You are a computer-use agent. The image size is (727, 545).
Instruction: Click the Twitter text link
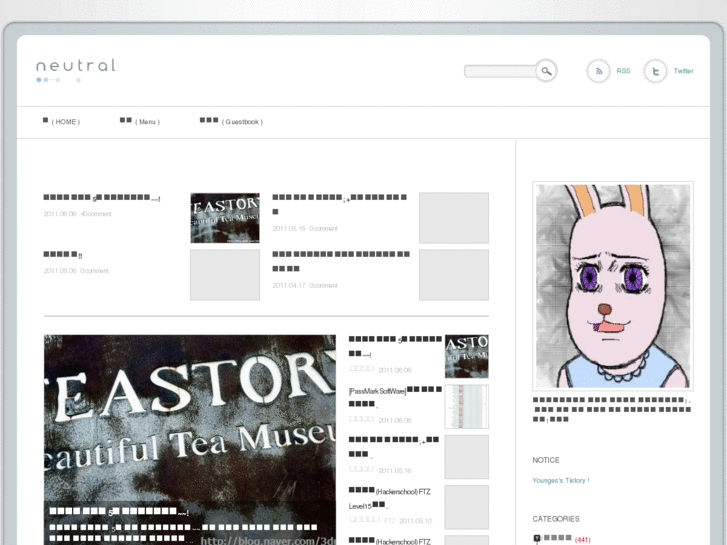[x=683, y=71]
